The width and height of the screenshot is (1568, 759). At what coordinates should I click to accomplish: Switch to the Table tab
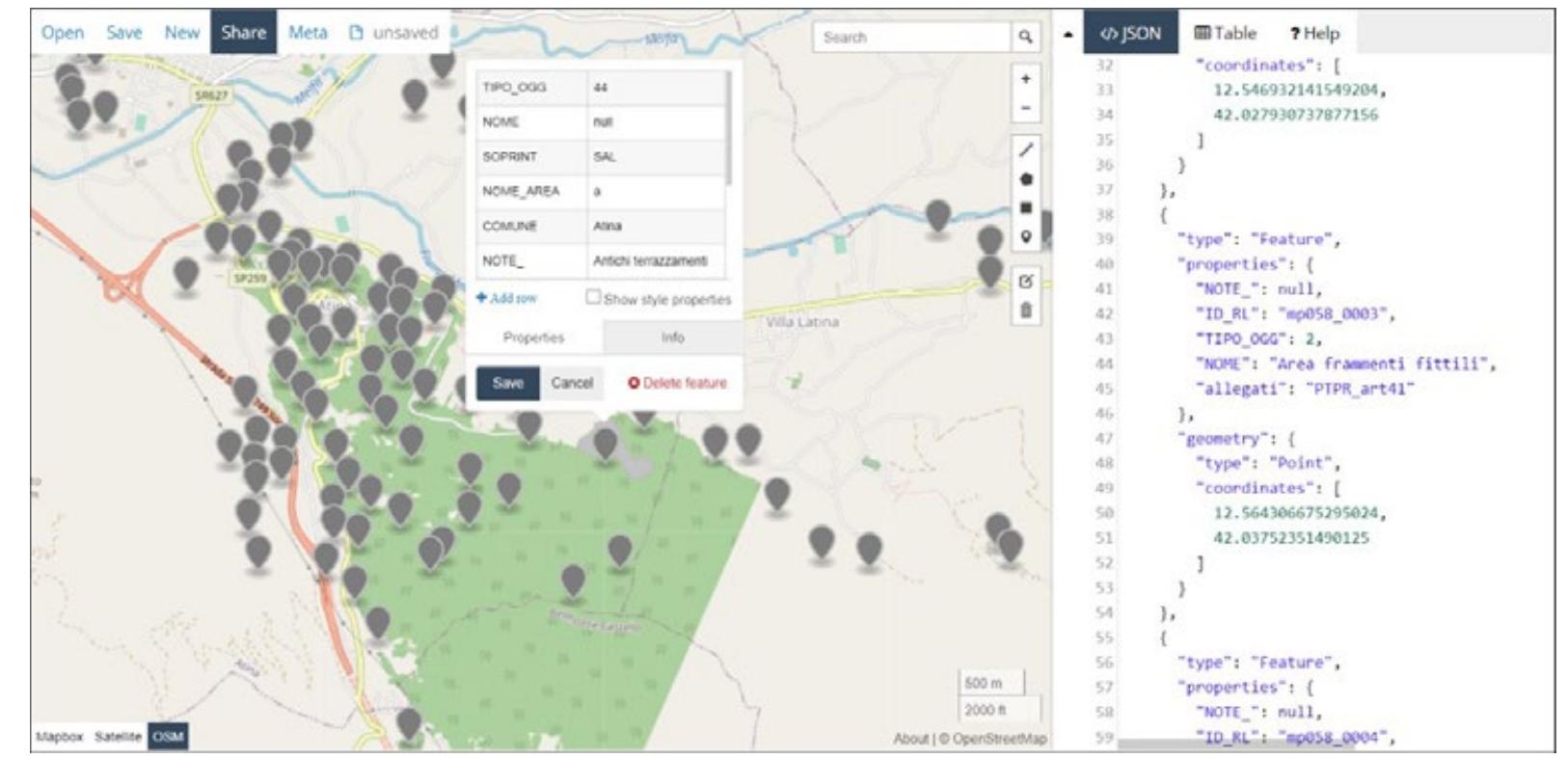[x=1225, y=34]
